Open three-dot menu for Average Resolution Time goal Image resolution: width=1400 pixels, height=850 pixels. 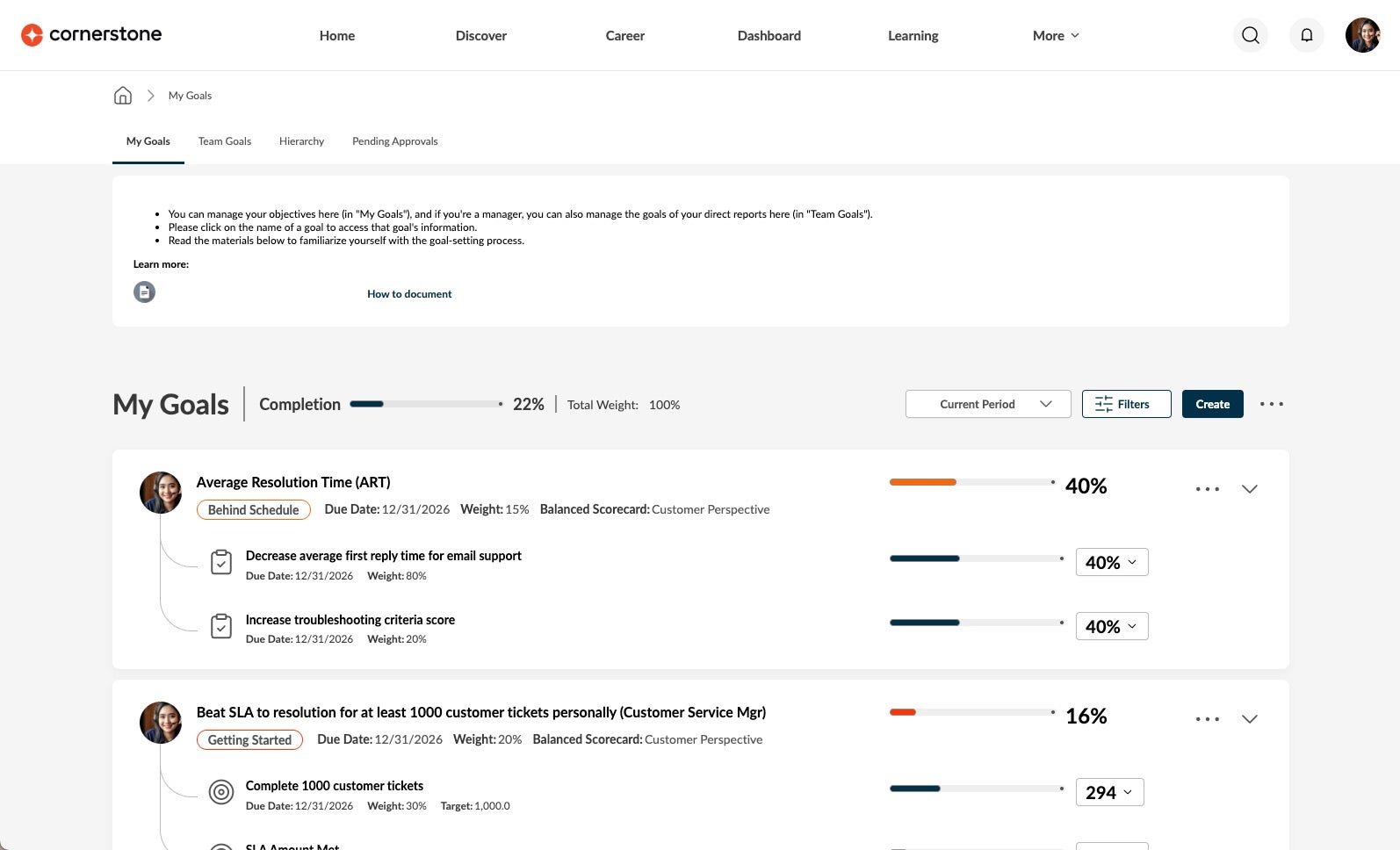pos(1208,489)
